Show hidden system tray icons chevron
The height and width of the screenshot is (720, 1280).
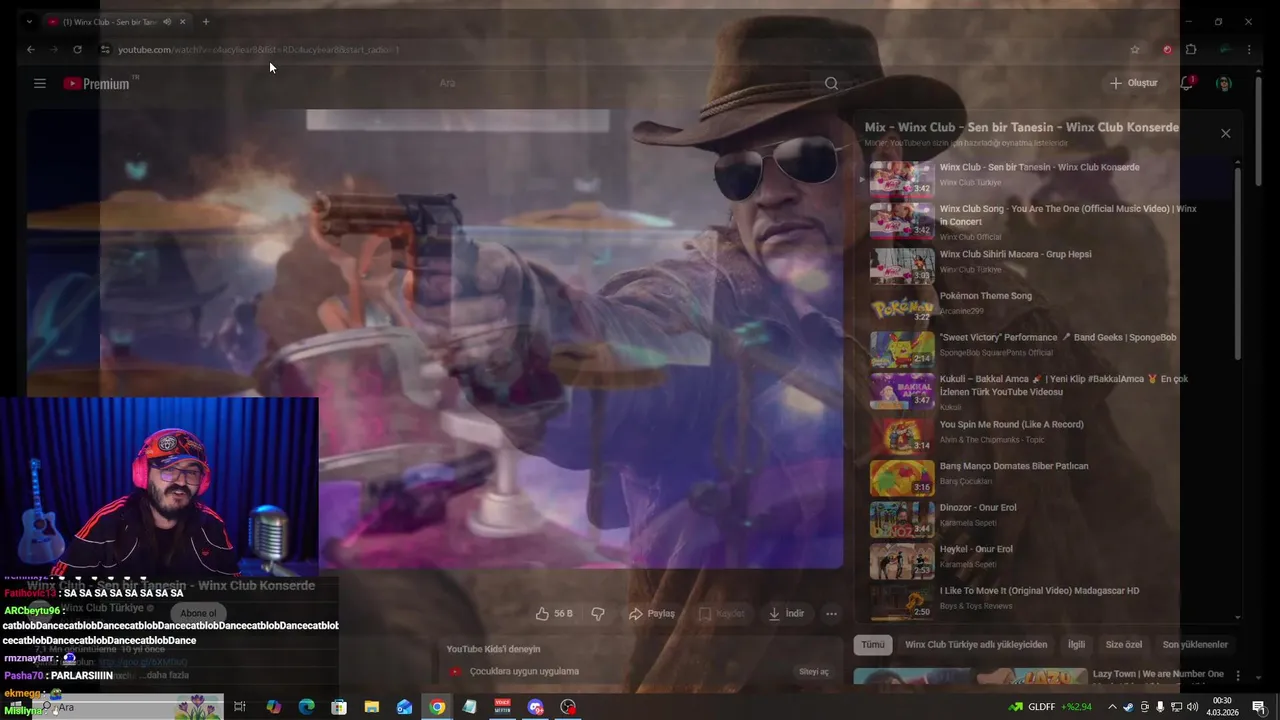coord(1111,707)
